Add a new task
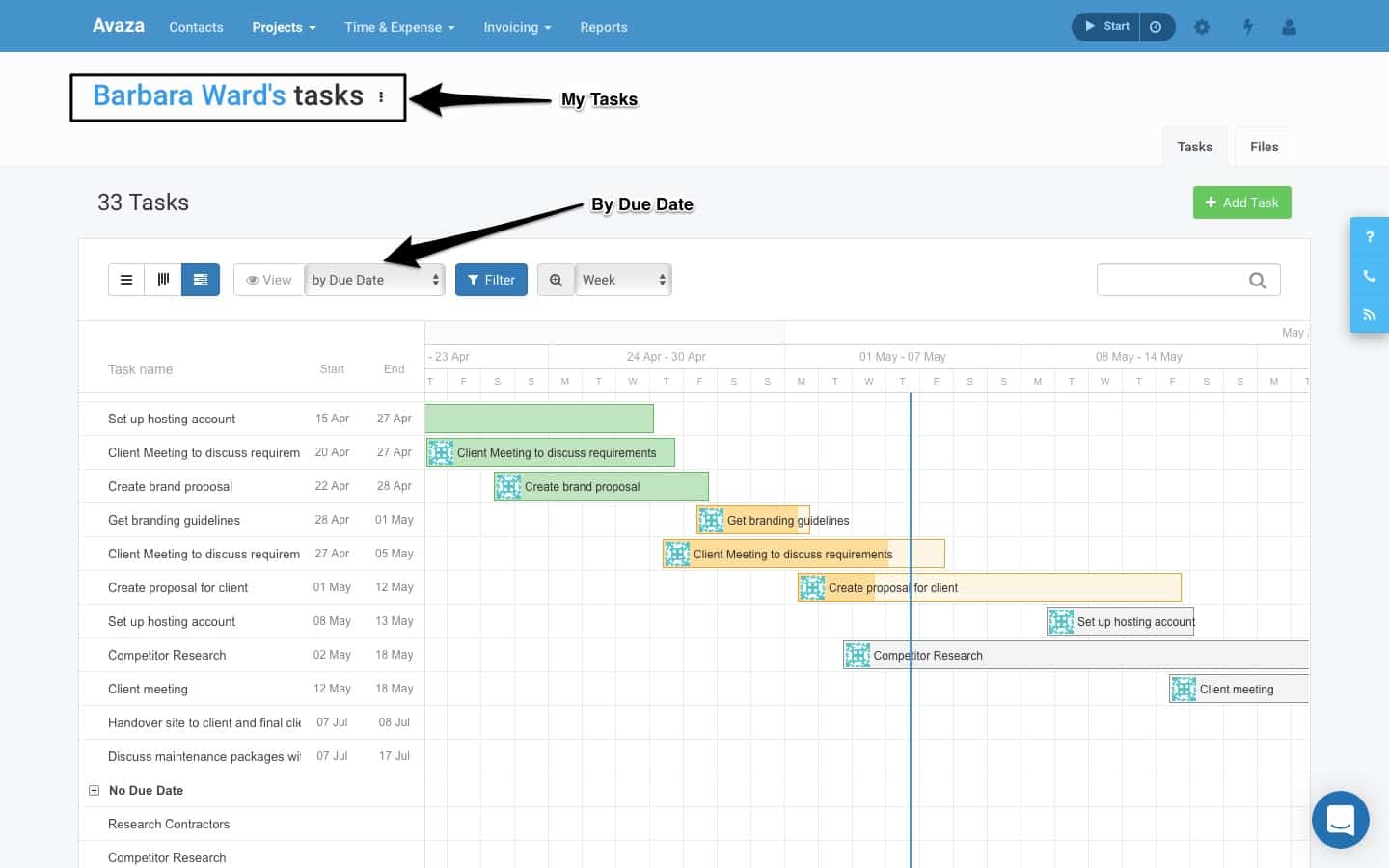 (1241, 203)
